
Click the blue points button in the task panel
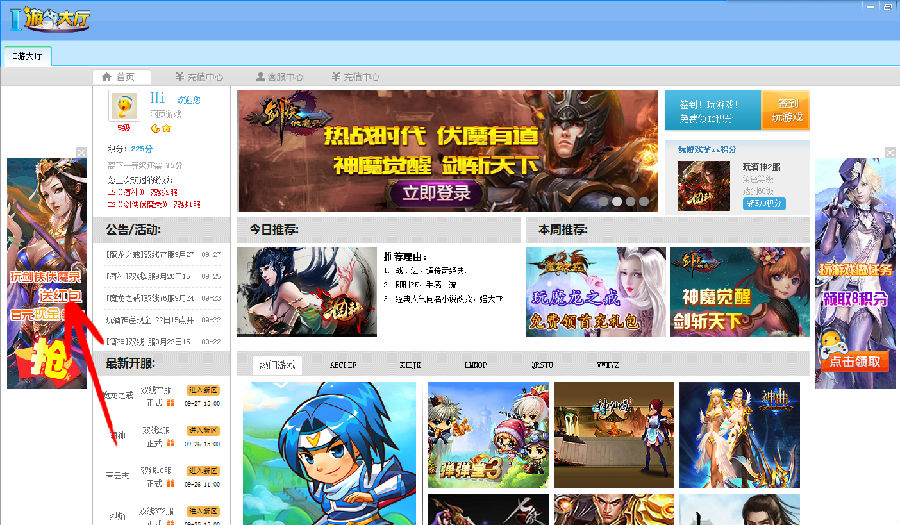pyautogui.click(x=764, y=202)
